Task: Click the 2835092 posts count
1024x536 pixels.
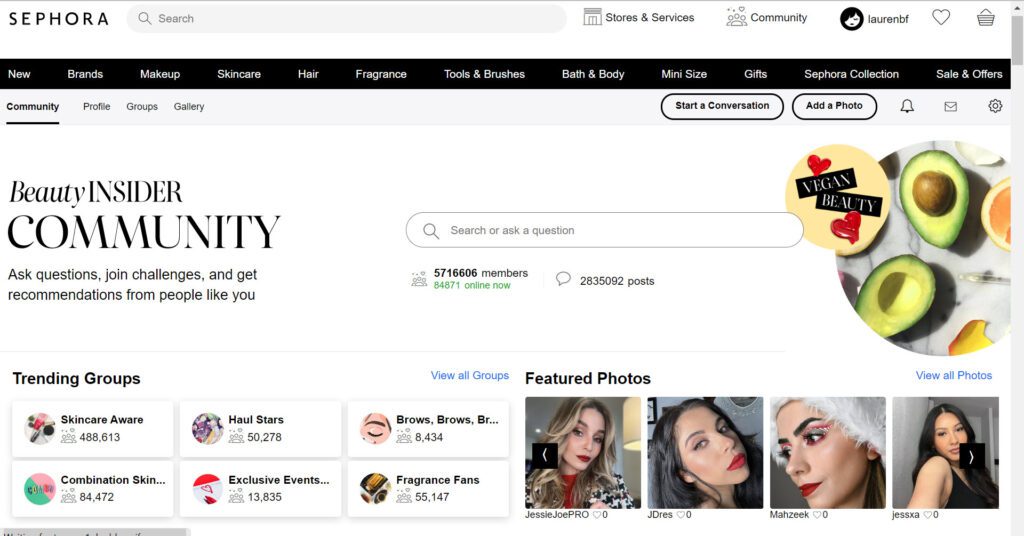Action: tap(616, 281)
